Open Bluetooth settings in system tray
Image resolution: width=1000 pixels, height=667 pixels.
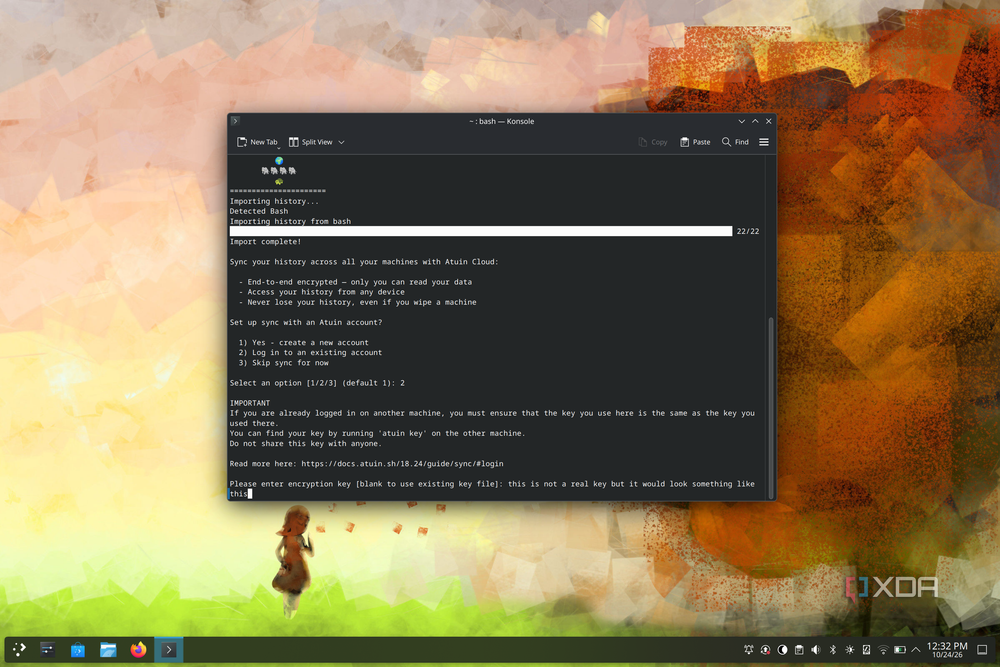point(832,650)
